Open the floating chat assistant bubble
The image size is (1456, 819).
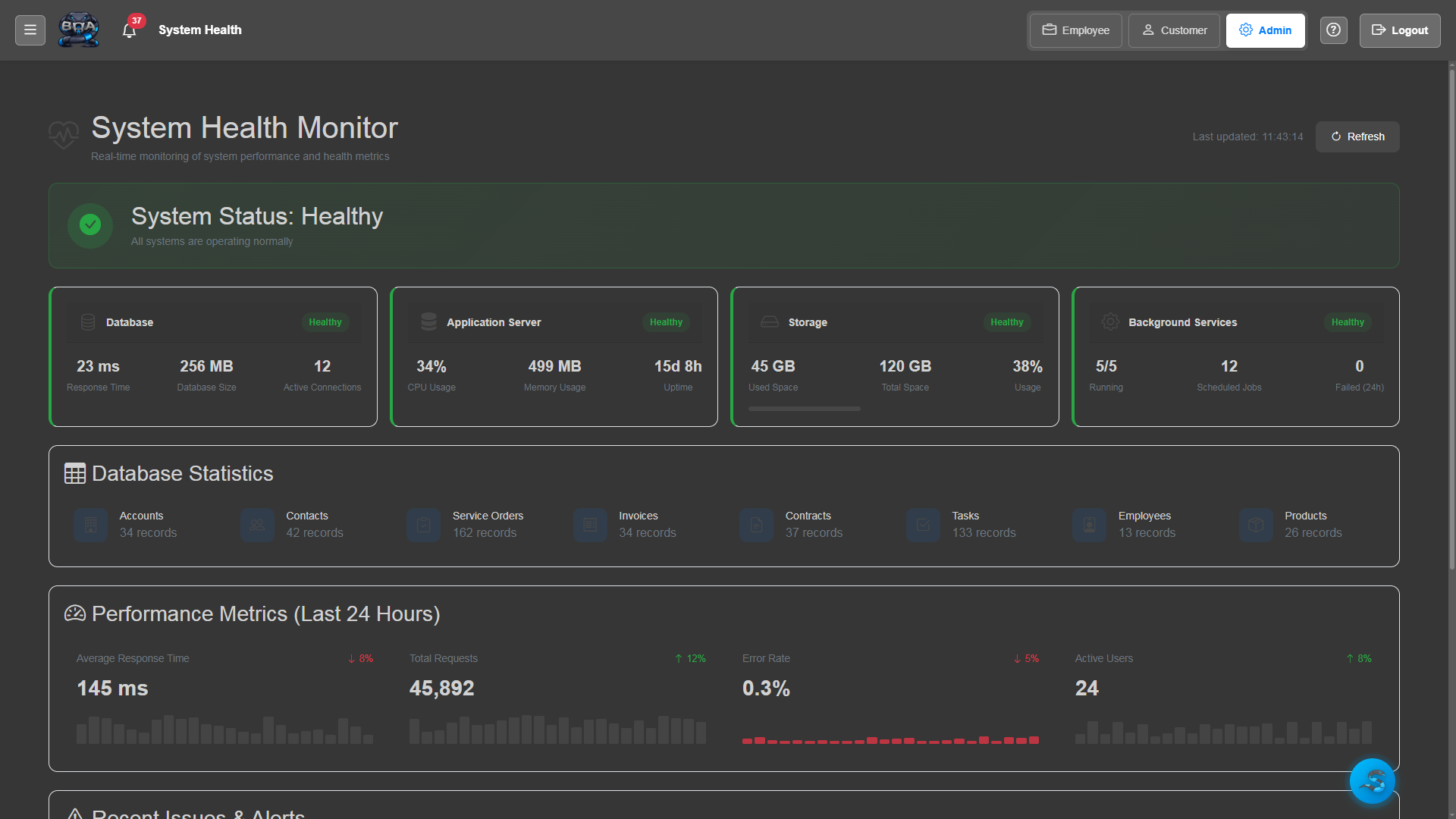pos(1373,780)
